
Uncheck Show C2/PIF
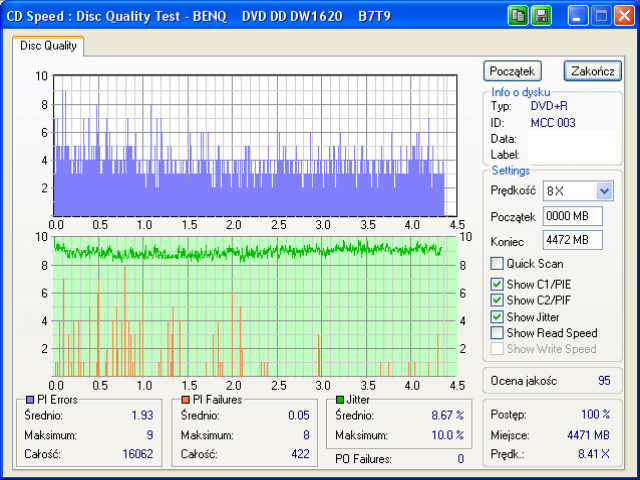click(497, 300)
